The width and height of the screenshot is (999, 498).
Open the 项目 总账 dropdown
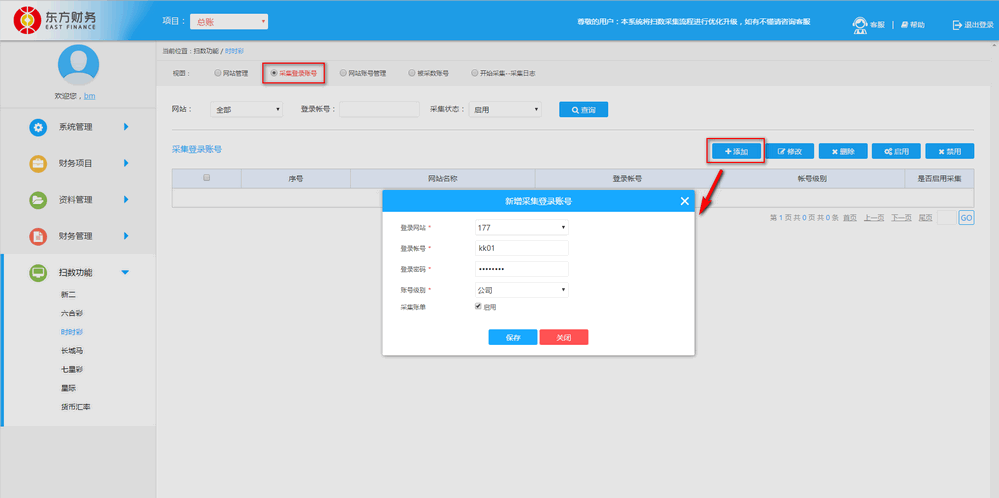click(228, 21)
